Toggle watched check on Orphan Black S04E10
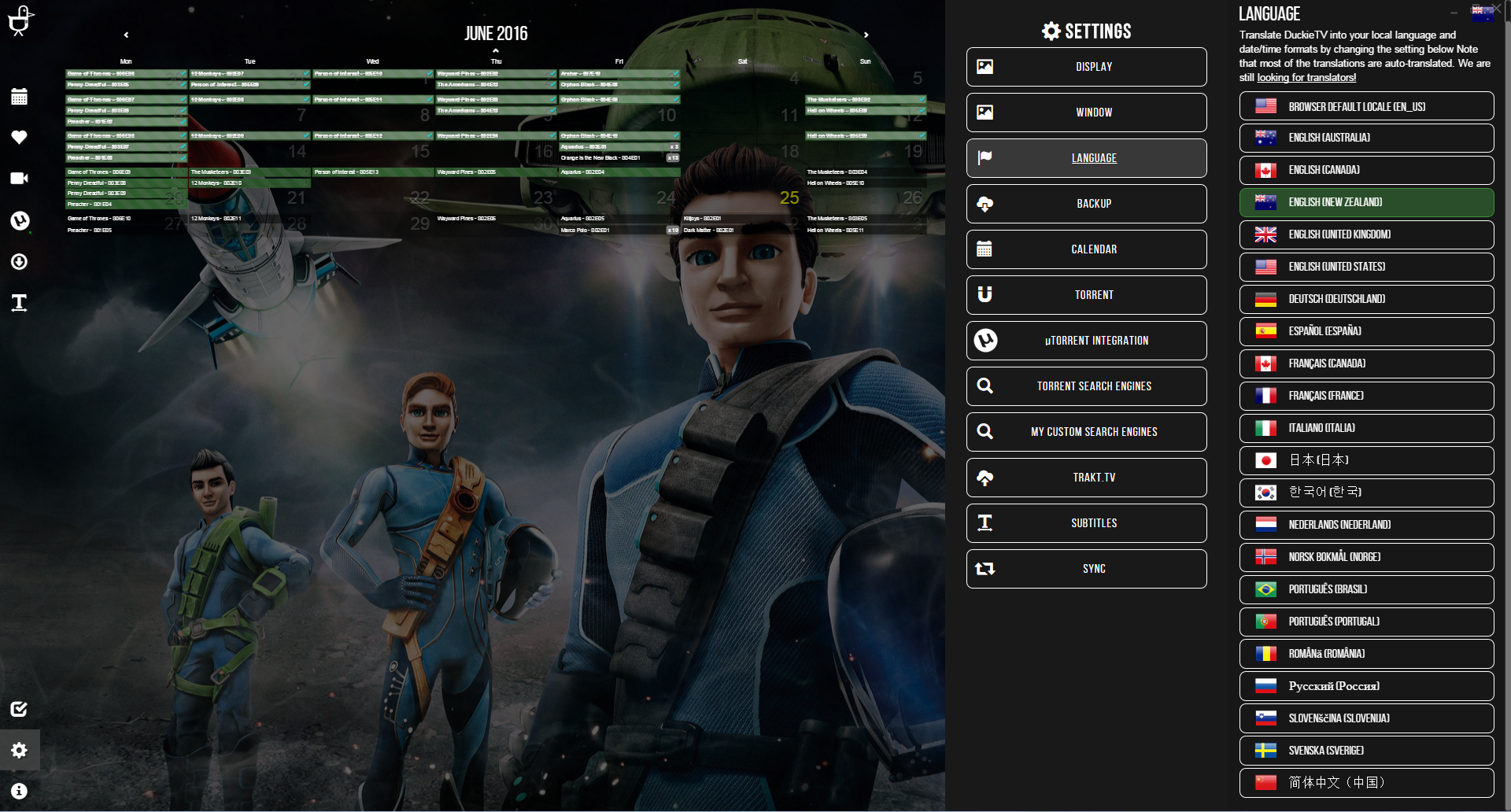Screen dimensions: 1511x812 tap(675, 136)
